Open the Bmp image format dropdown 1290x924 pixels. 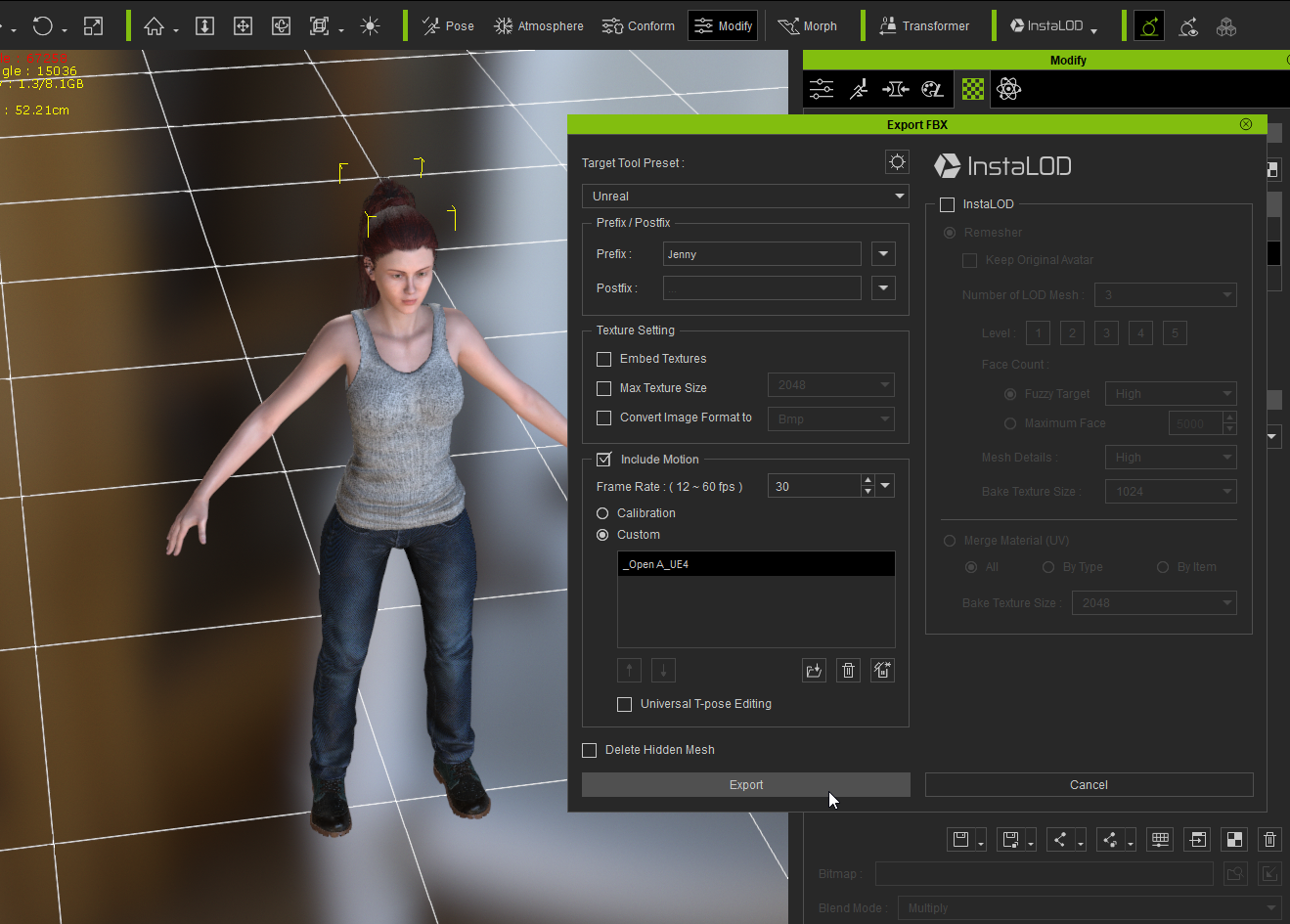[831, 419]
